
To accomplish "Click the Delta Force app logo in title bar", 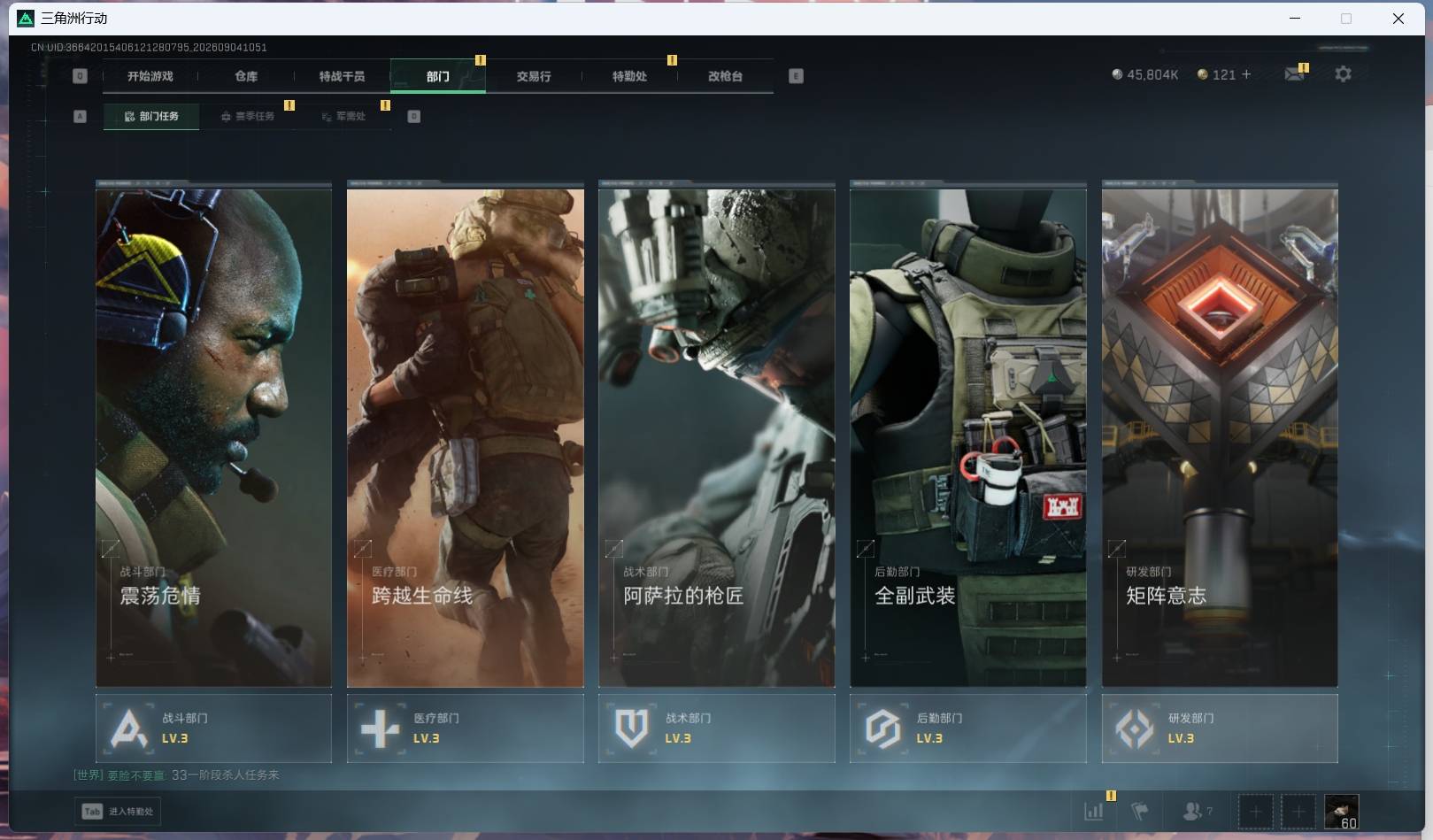I will 26,18.
